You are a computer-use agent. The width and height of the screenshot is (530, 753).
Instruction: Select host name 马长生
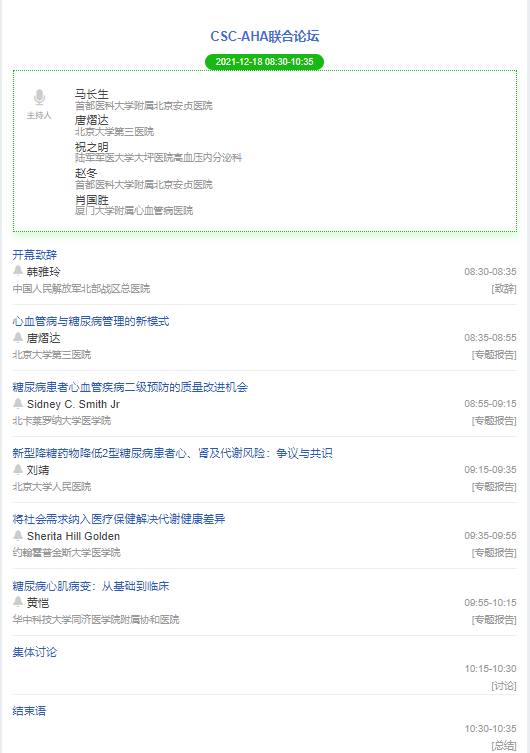click(92, 94)
